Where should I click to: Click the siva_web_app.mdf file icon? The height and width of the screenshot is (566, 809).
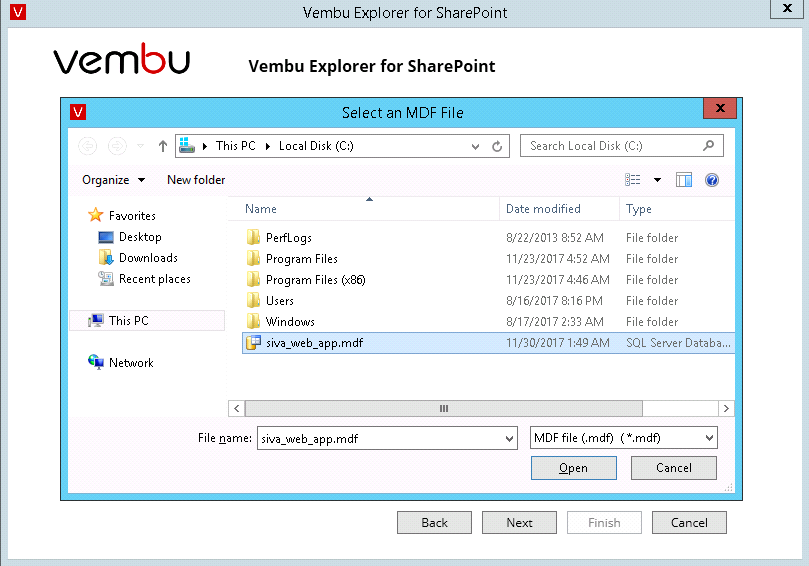(x=253, y=343)
